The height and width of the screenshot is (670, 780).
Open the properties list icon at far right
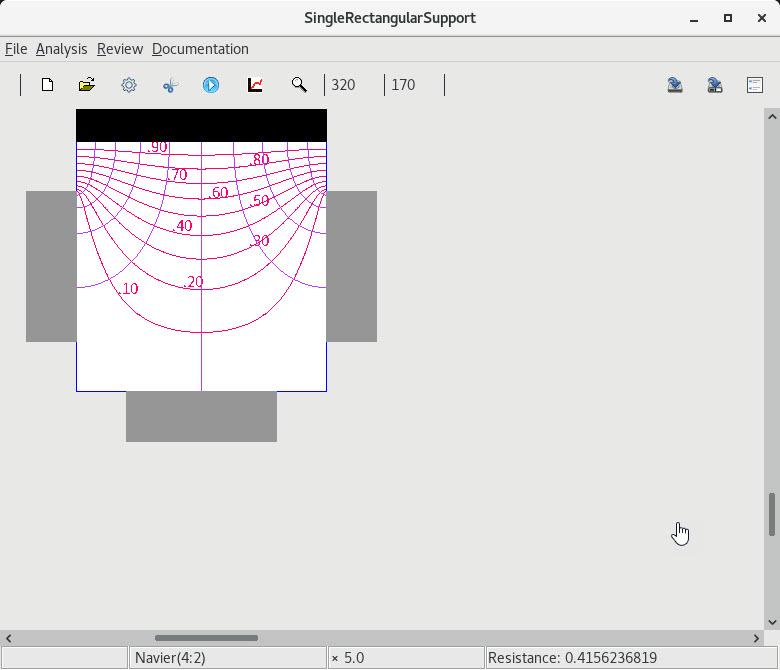click(x=755, y=85)
